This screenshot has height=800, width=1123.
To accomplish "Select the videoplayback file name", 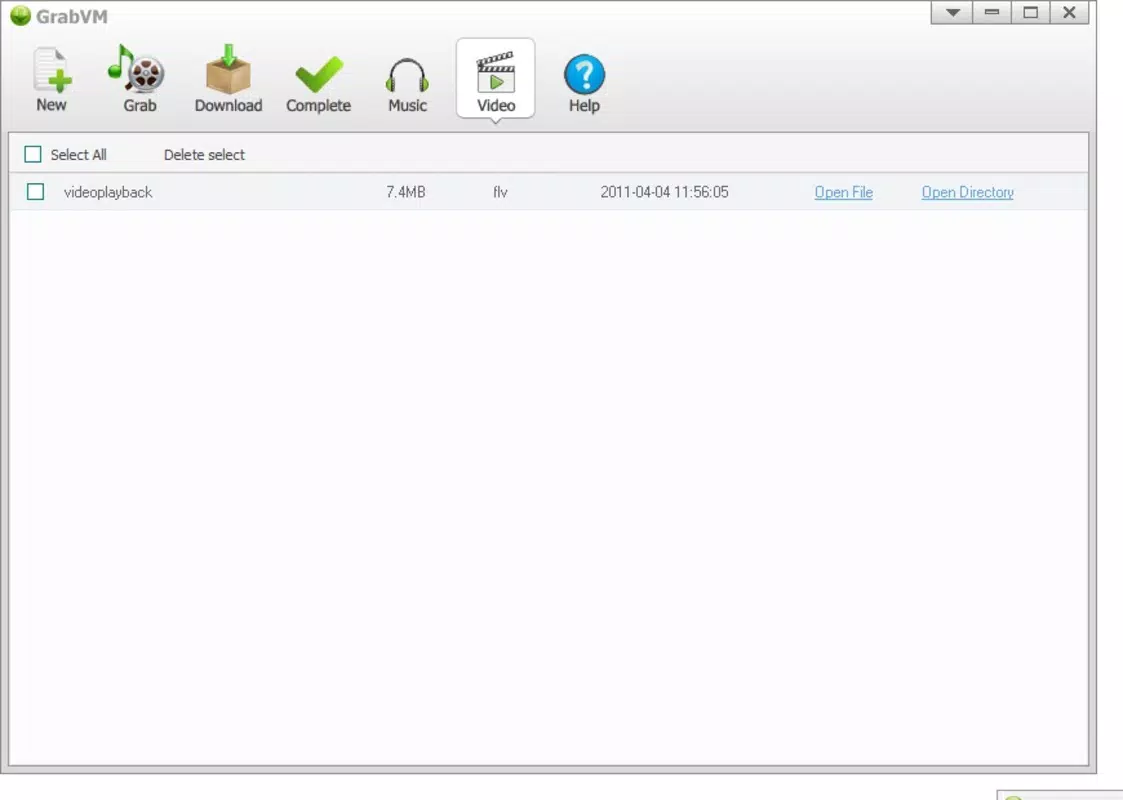I will [x=108, y=192].
